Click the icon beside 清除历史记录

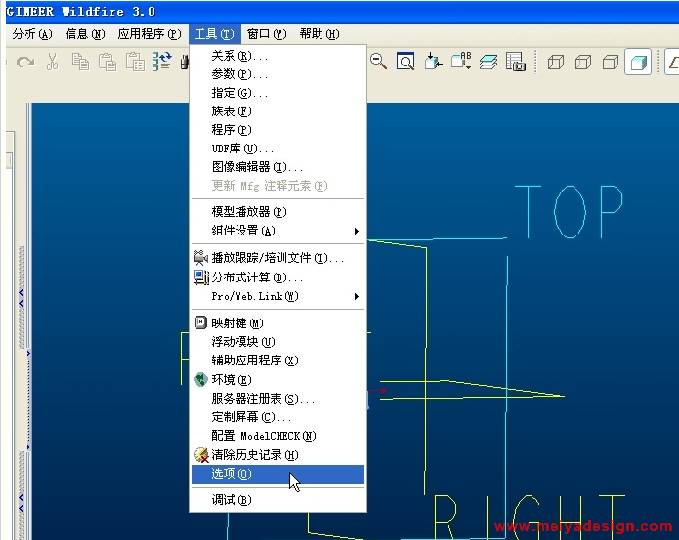pos(201,455)
